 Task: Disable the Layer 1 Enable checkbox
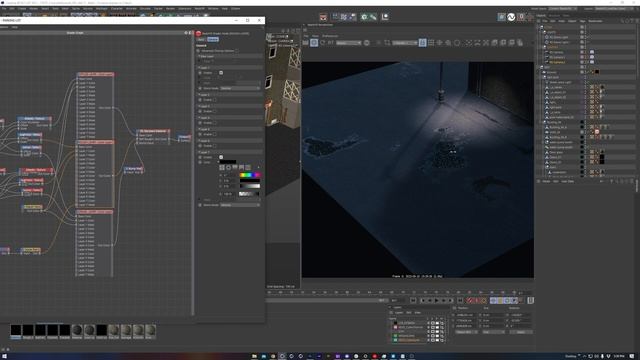point(221,73)
